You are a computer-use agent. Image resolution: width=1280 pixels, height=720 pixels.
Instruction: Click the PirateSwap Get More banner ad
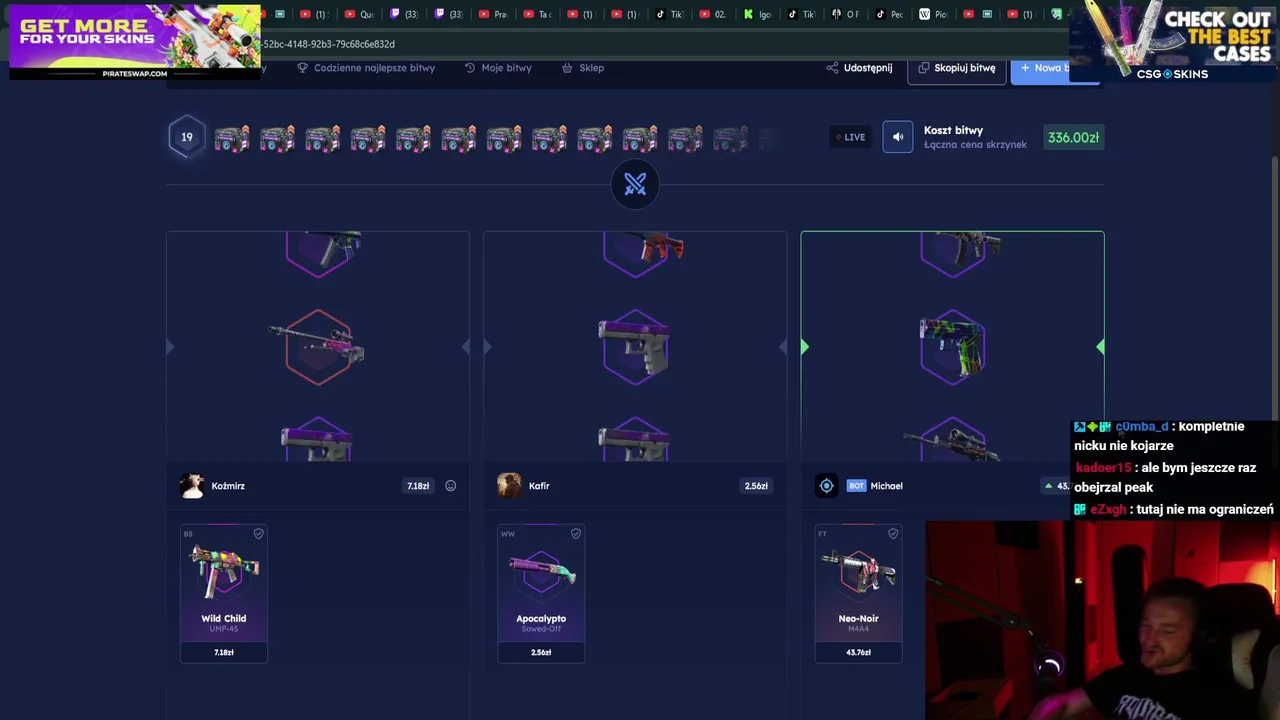tap(135, 41)
